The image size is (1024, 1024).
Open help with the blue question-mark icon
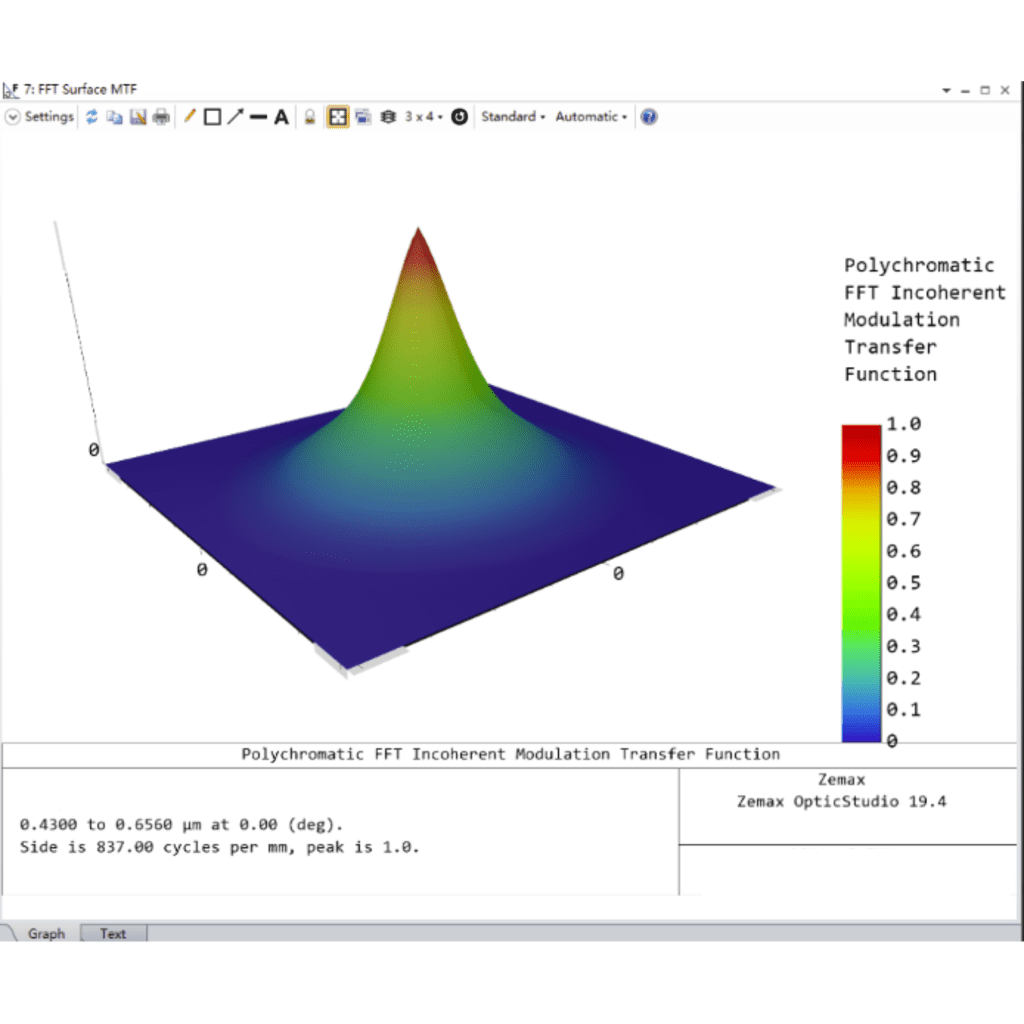click(x=649, y=117)
